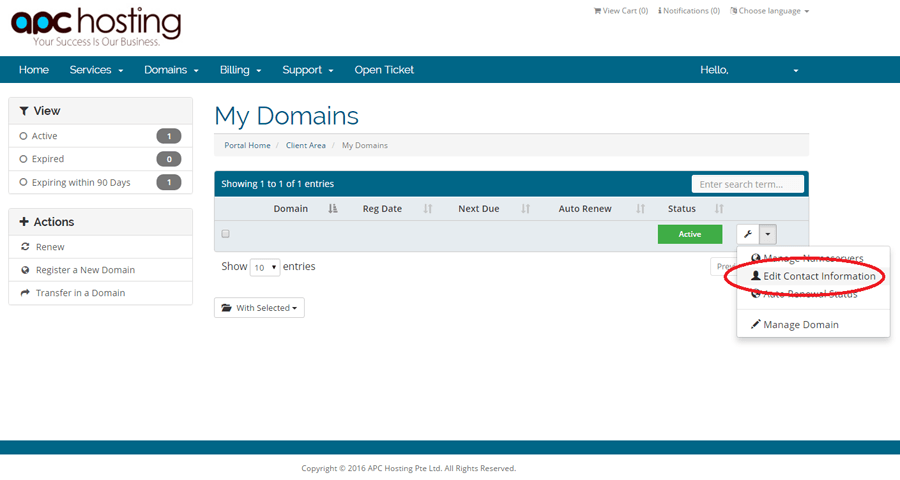This screenshot has height=480, width=900.
Task: Open the Hello account dropdown
Action: (x=748, y=70)
